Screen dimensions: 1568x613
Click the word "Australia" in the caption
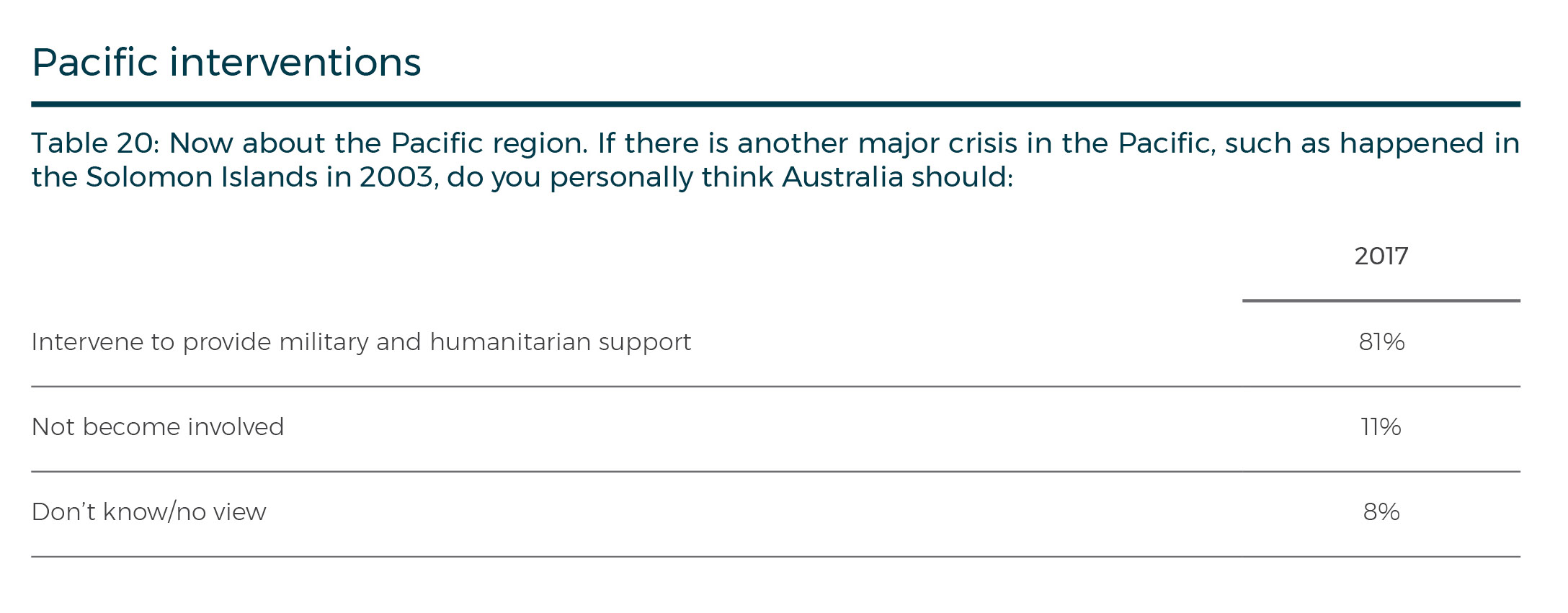(x=842, y=177)
